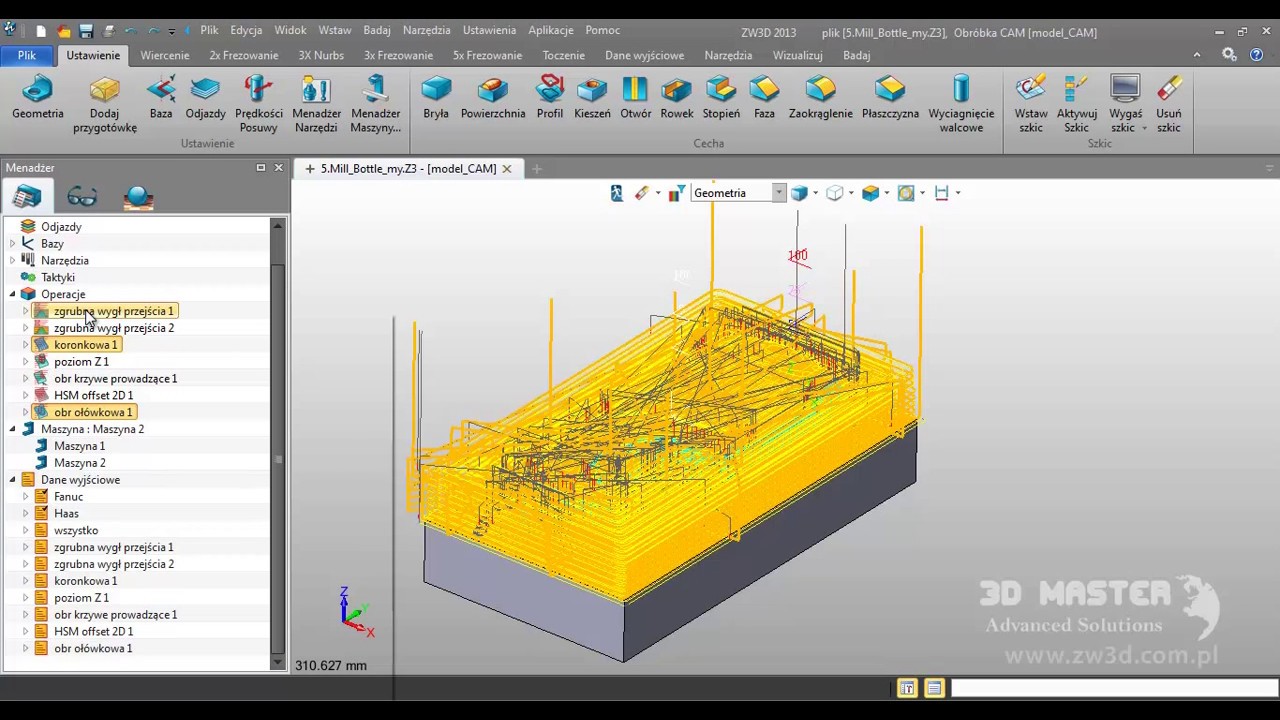Click the color filter icon beside the Geometria box
The height and width of the screenshot is (720, 1280).
[x=677, y=193]
